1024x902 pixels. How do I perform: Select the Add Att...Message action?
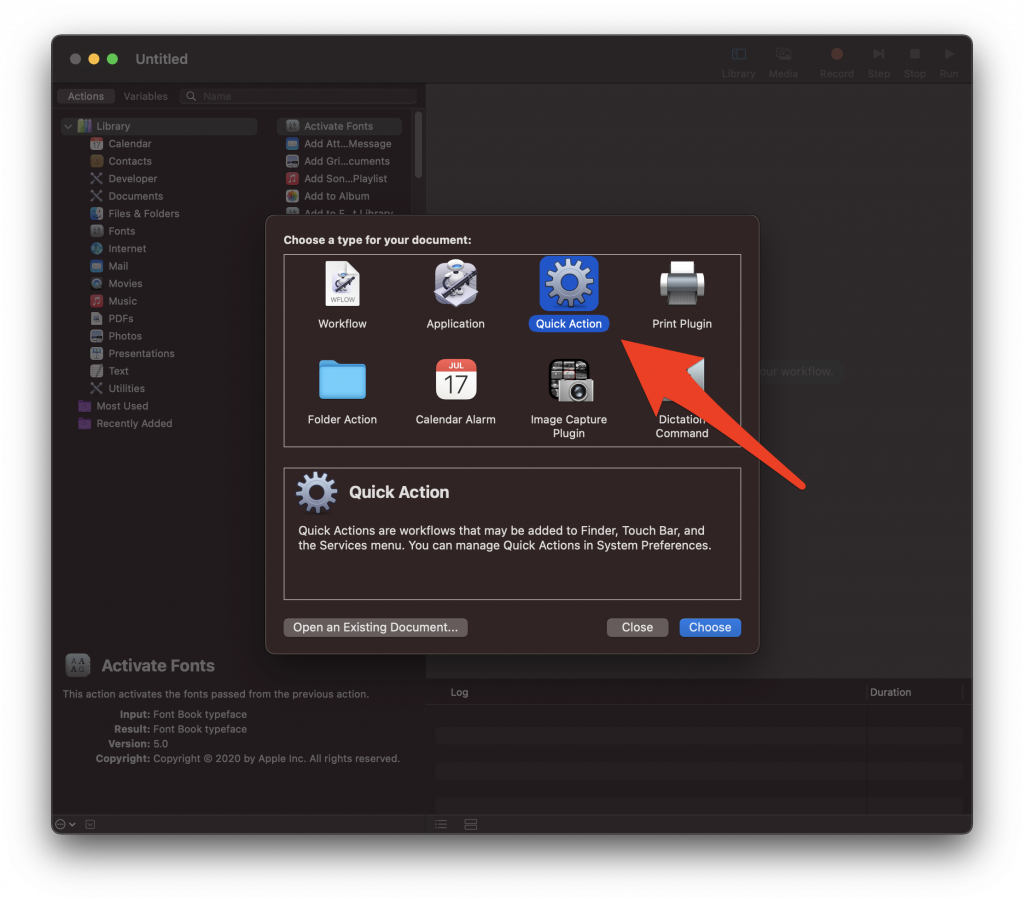[340, 144]
